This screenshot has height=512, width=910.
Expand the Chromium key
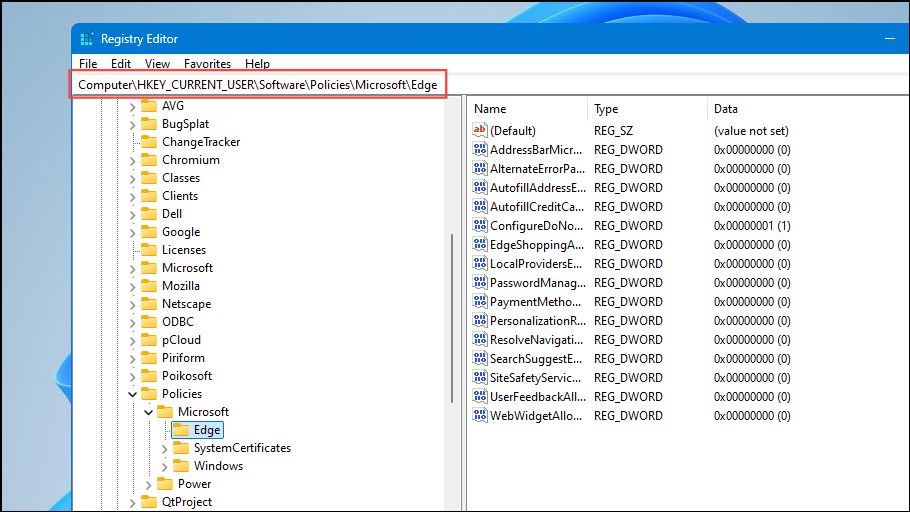132,161
